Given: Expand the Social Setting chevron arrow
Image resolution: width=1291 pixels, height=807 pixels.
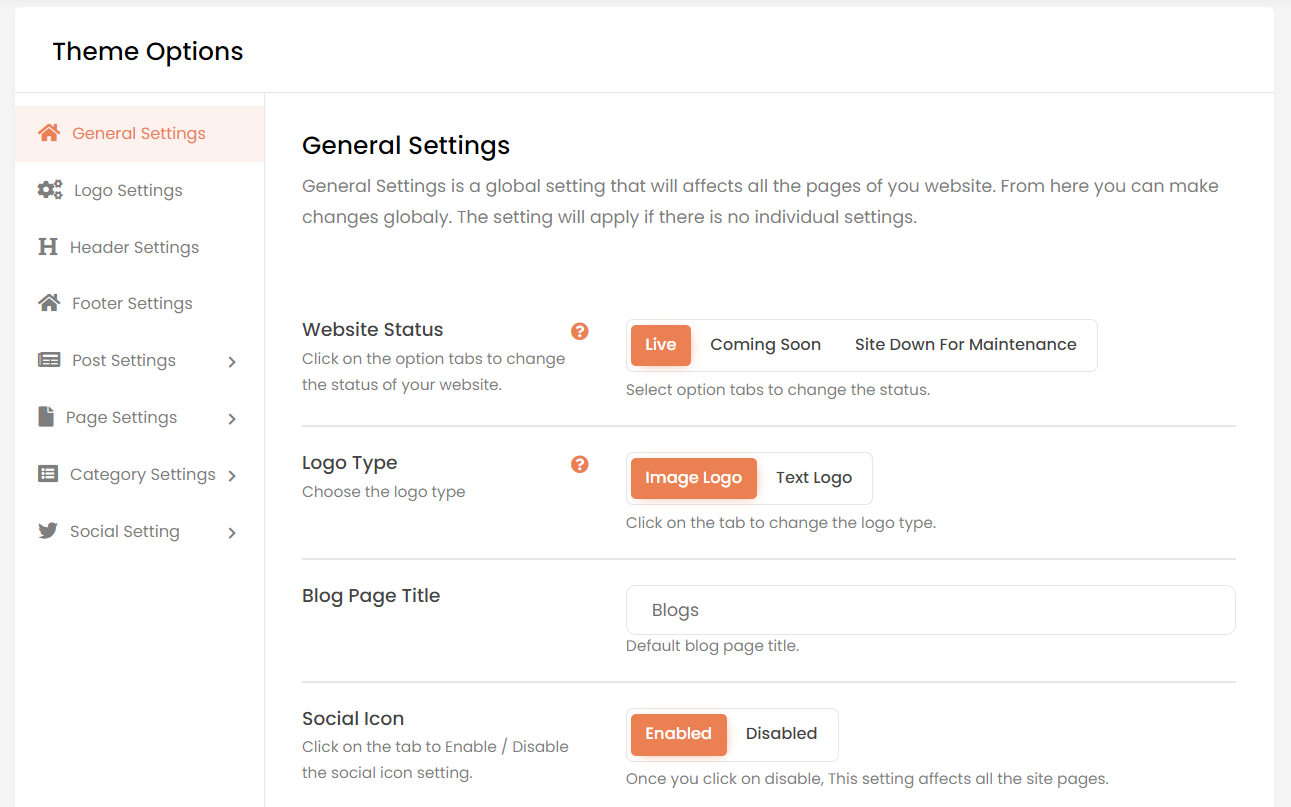Looking at the screenshot, I should click(x=232, y=533).
